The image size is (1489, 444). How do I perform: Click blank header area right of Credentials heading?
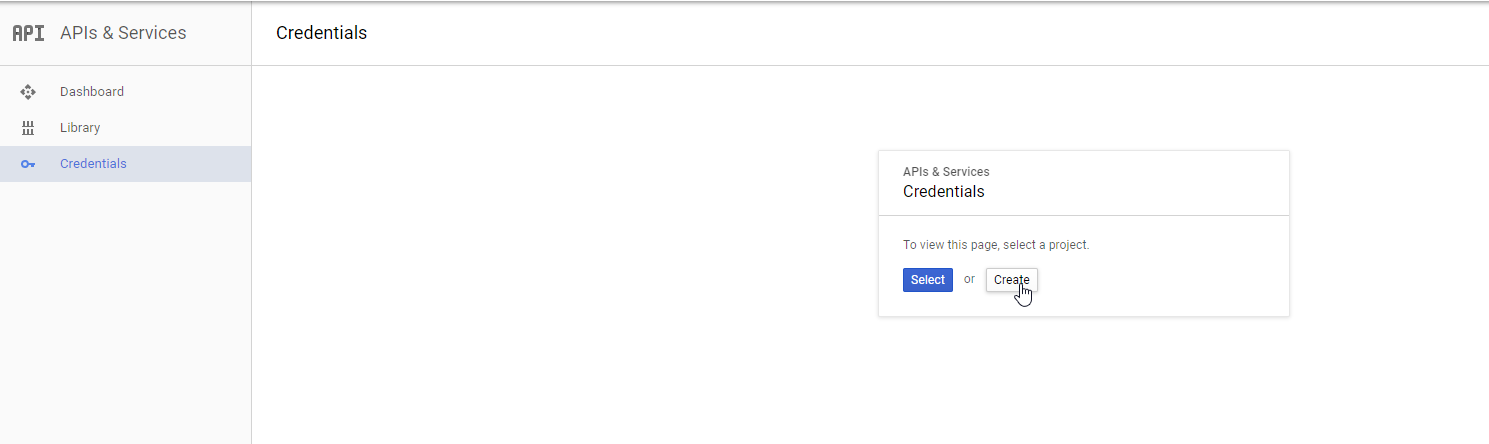pos(900,33)
